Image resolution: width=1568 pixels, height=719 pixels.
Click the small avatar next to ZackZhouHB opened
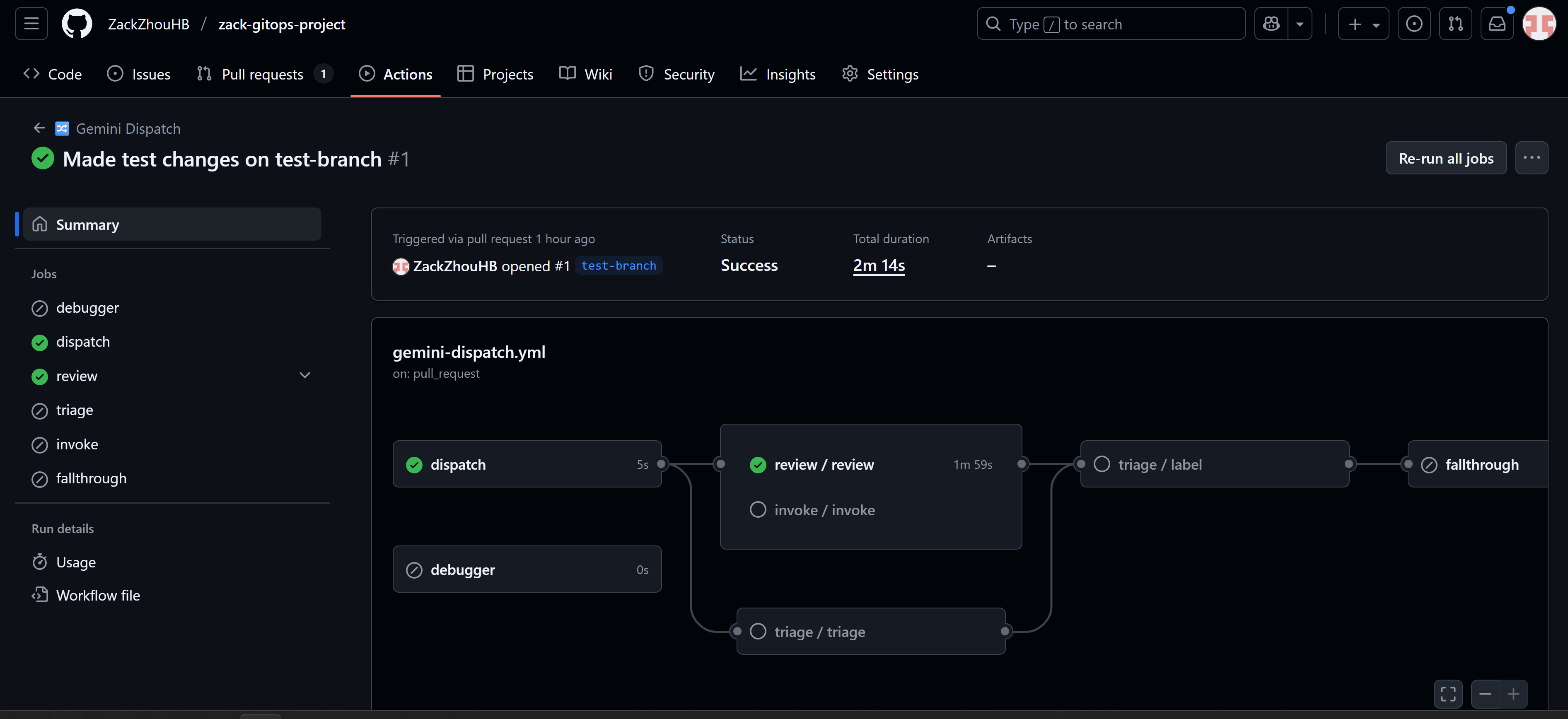click(x=401, y=266)
